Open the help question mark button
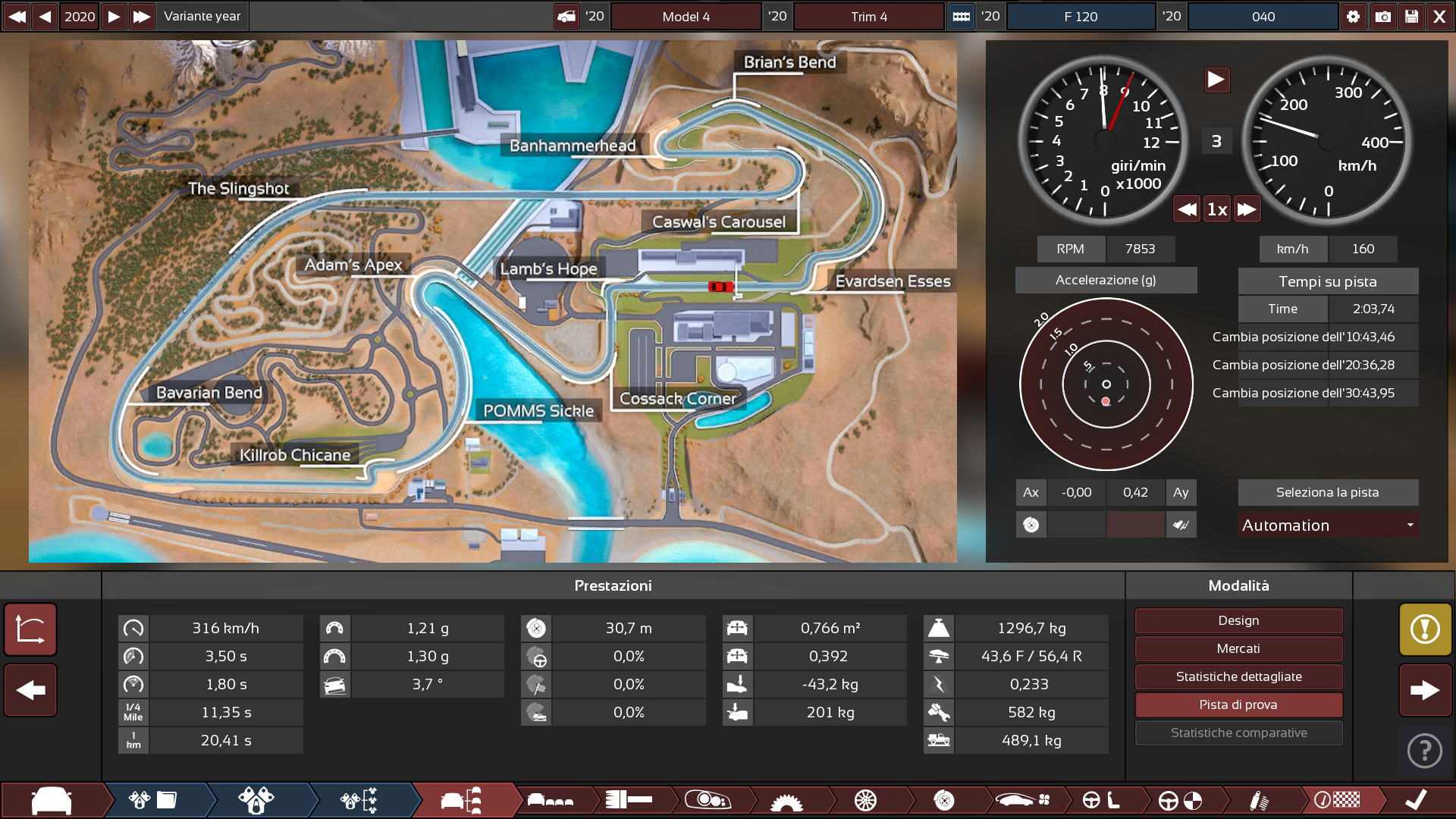Image resolution: width=1456 pixels, height=819 pixels. coord(1425,752)
